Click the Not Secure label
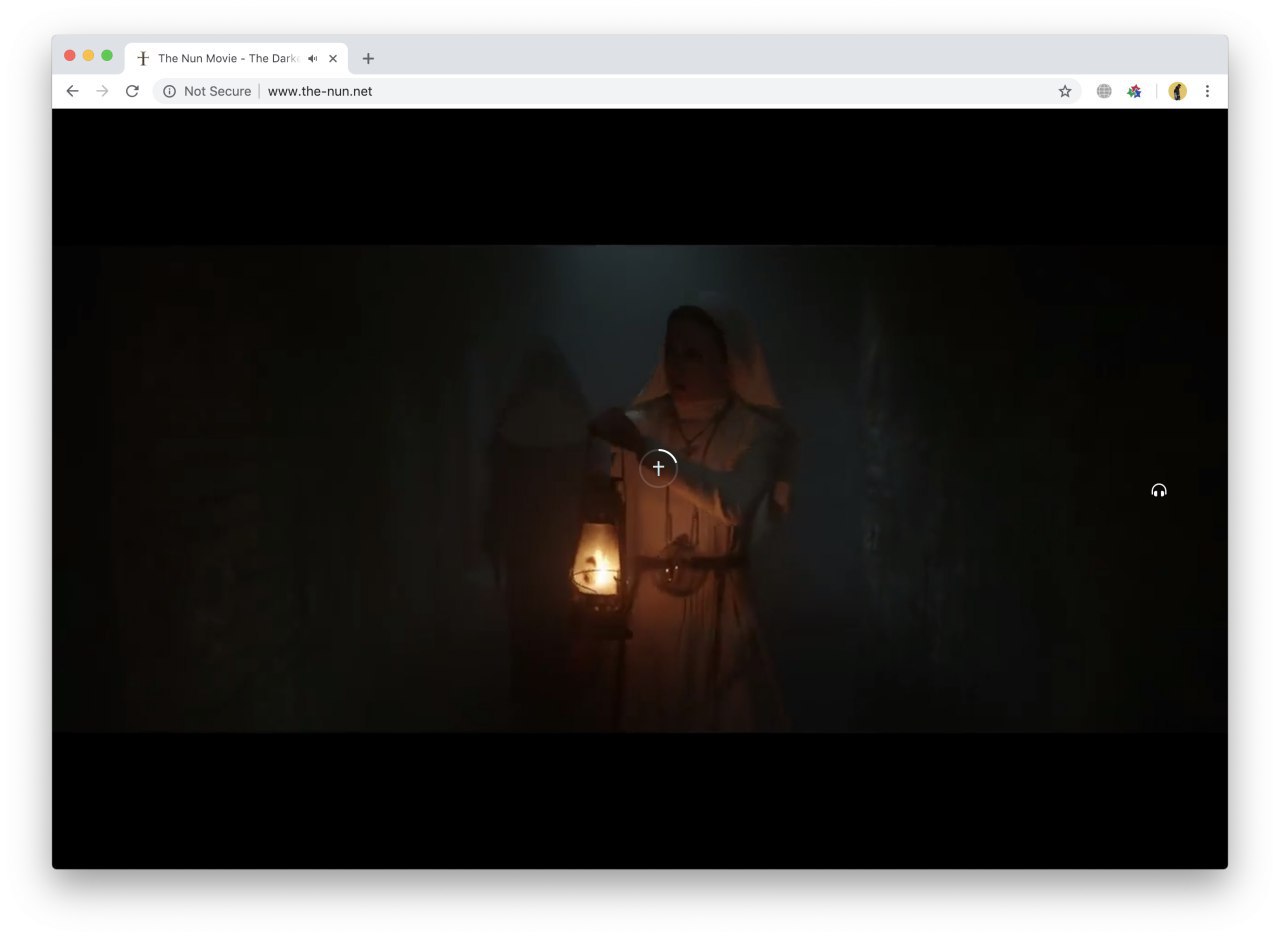The height and width of the screenshot is (938, 1280). [217, 91]
